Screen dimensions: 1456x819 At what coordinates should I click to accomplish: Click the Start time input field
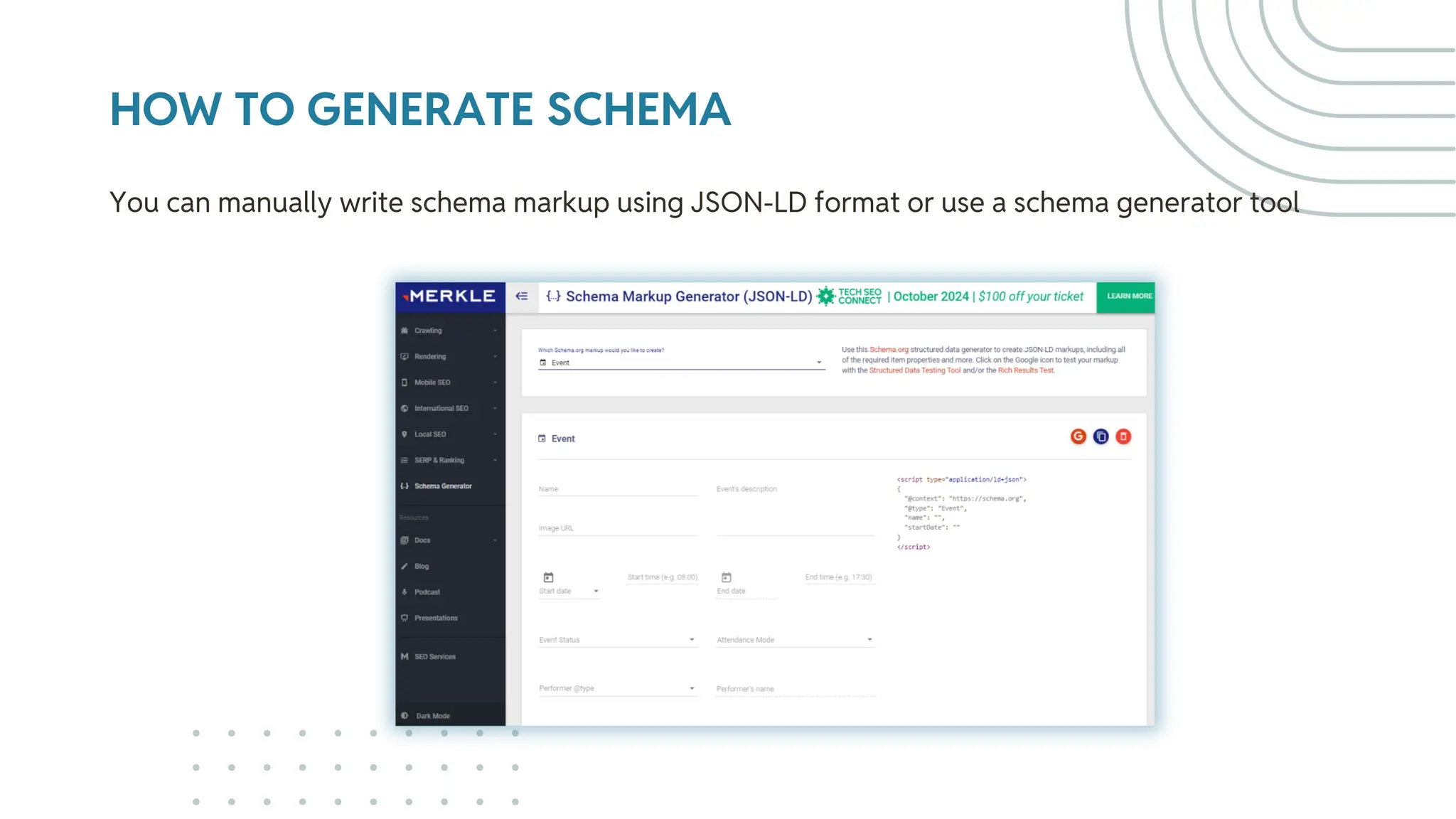coord(663,577)
